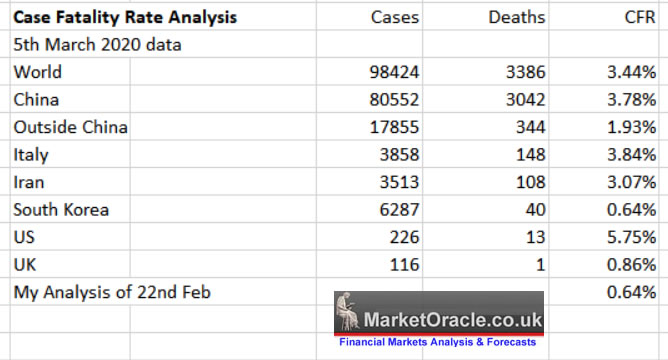Screen dimensions: 668x360
Task: Click the '5th March 2020 data' cell
Action: click(163, 44)
